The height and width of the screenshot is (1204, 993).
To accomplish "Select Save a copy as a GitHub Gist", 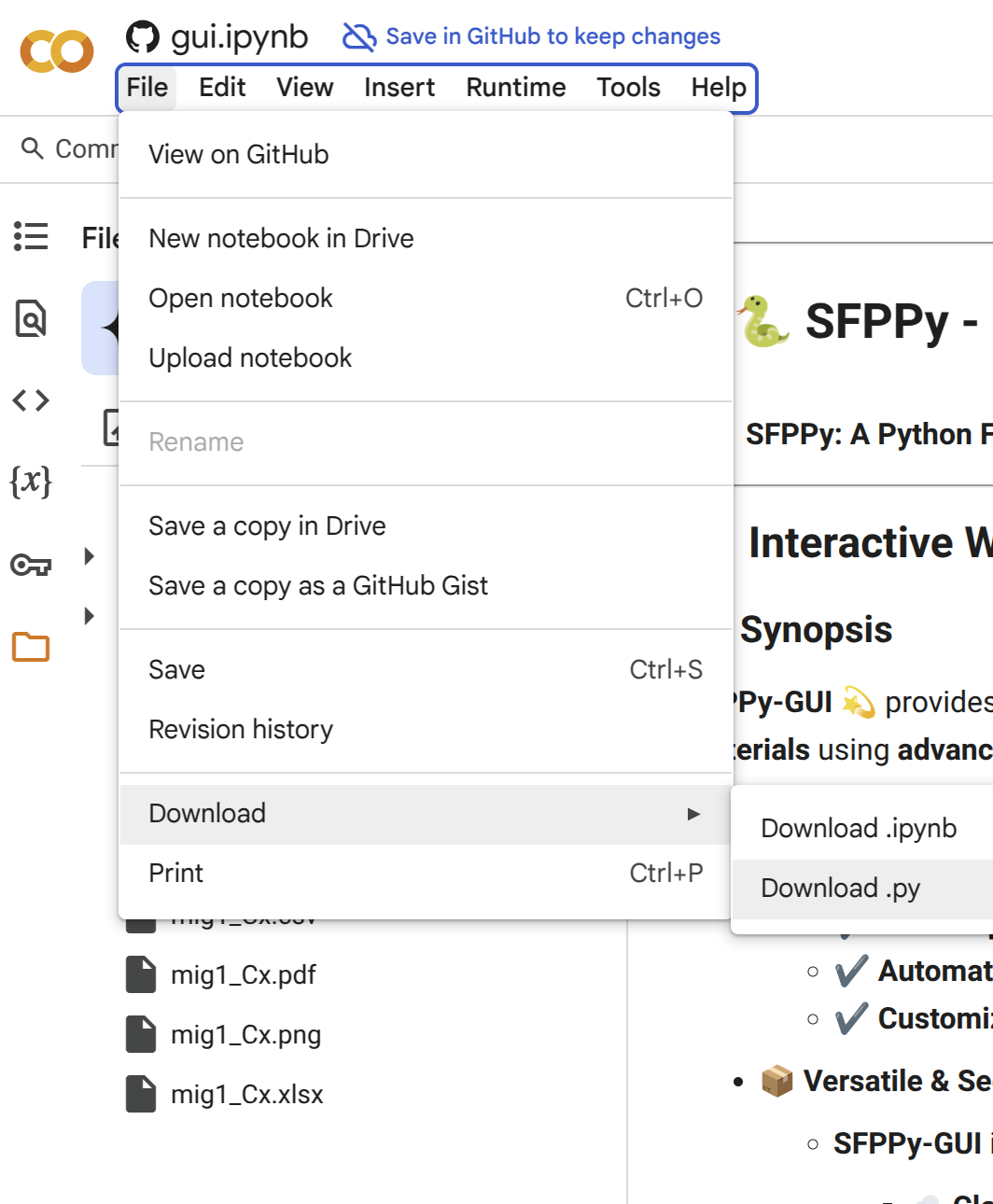I will [426, 586].
